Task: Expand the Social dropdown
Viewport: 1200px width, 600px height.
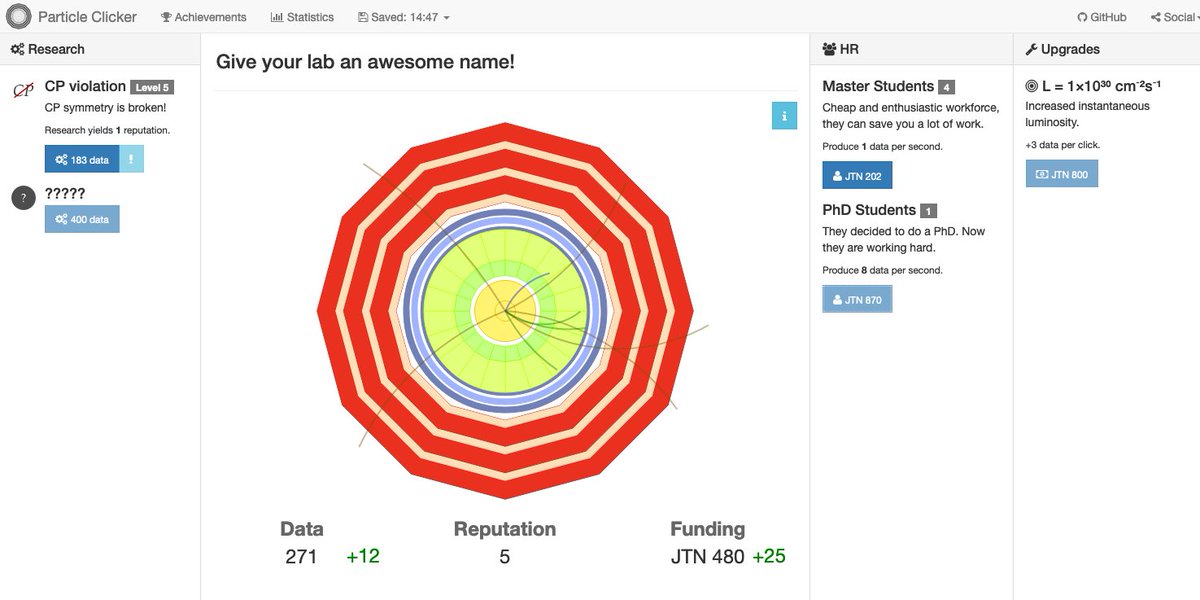Action: coord(1173,17)
